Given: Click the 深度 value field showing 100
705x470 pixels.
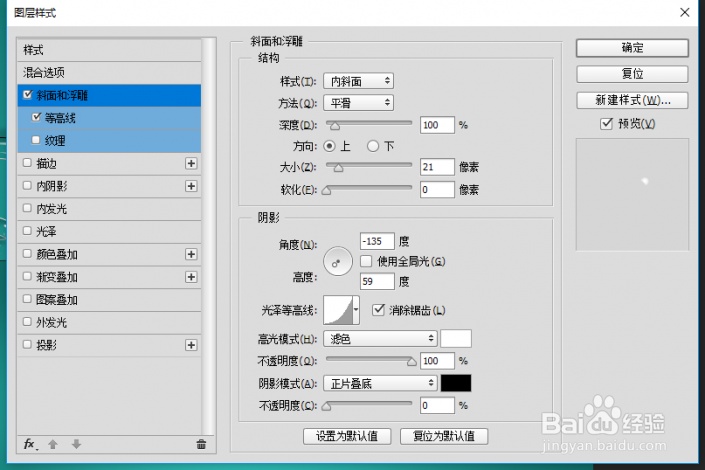Looking at the screenshot, I should (x=437, y=125).
